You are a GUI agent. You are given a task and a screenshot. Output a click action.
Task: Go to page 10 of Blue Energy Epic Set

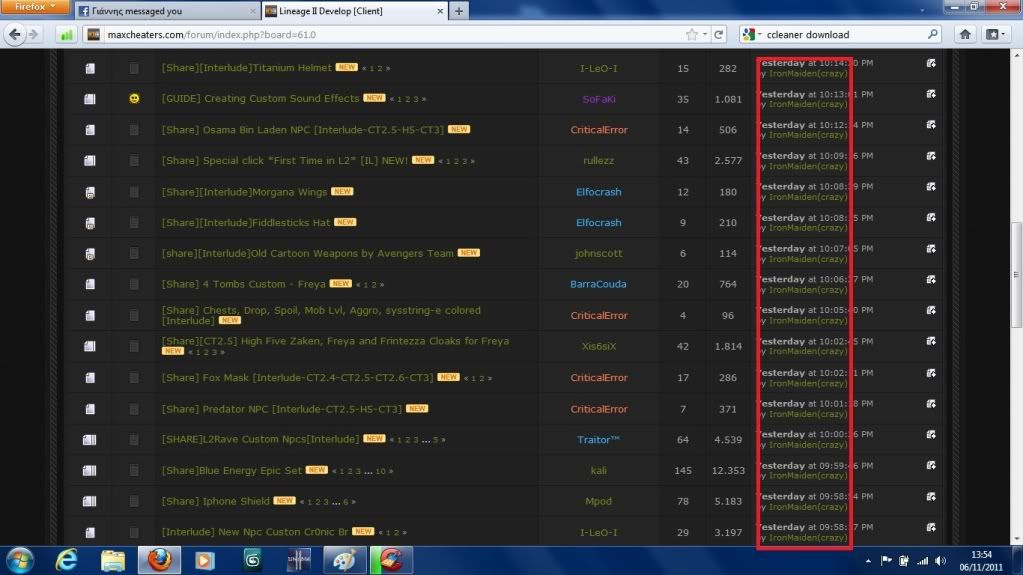(384, 471)
